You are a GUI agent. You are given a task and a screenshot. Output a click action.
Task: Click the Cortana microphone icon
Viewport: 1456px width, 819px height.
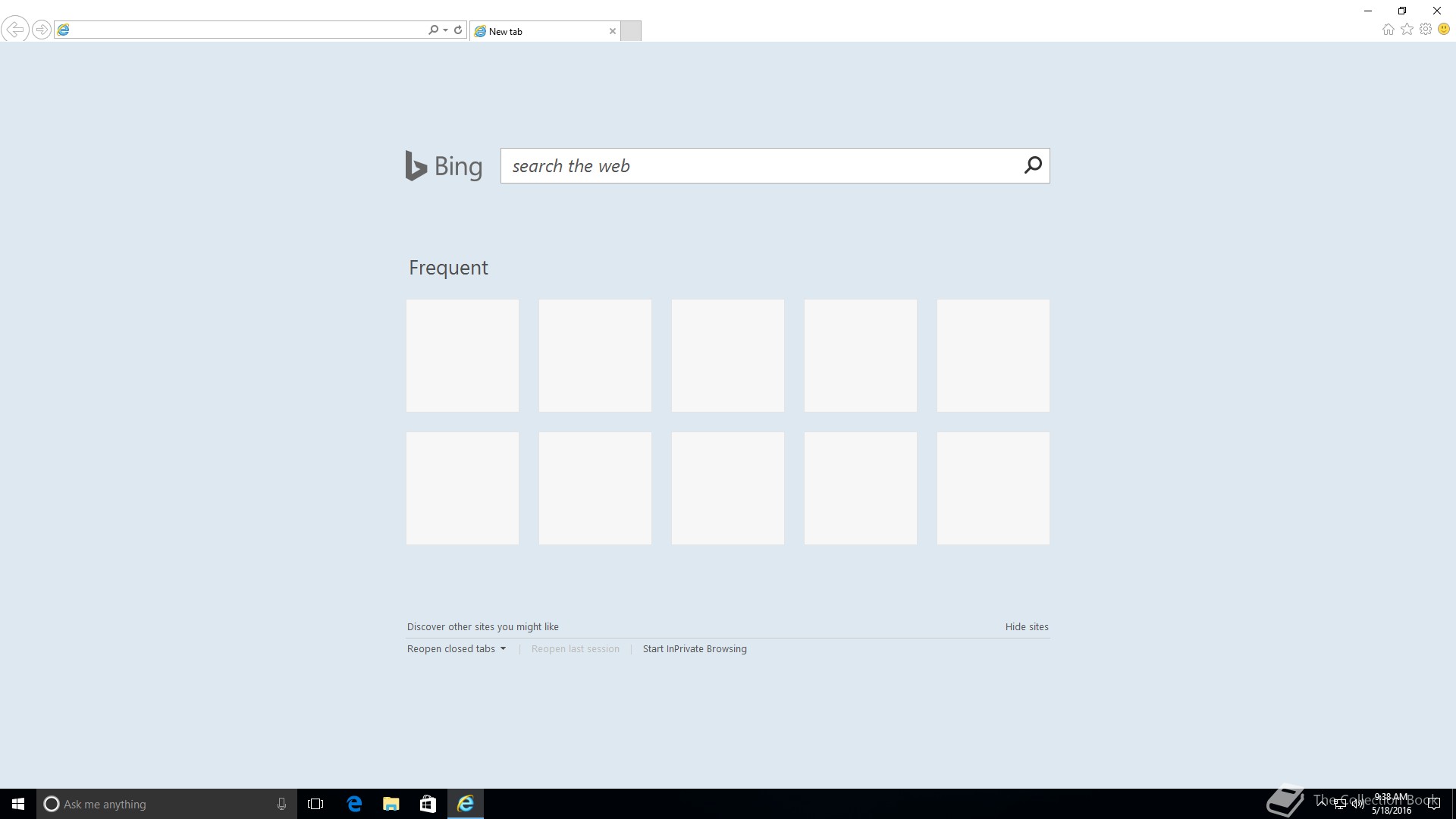click(281, 804)
